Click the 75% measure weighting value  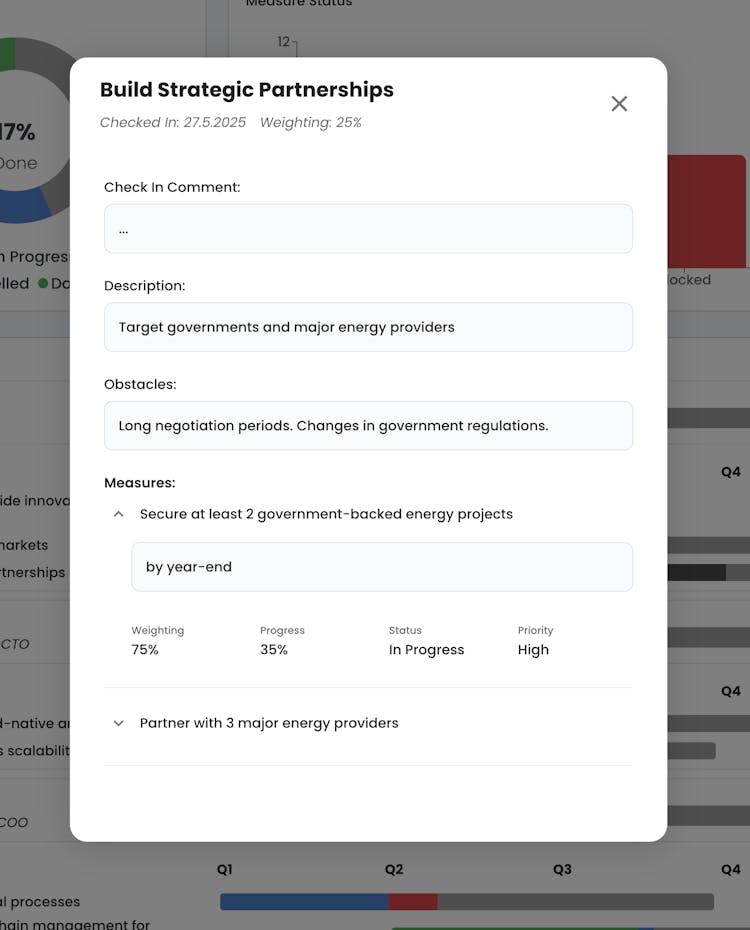tap(145, 650)
